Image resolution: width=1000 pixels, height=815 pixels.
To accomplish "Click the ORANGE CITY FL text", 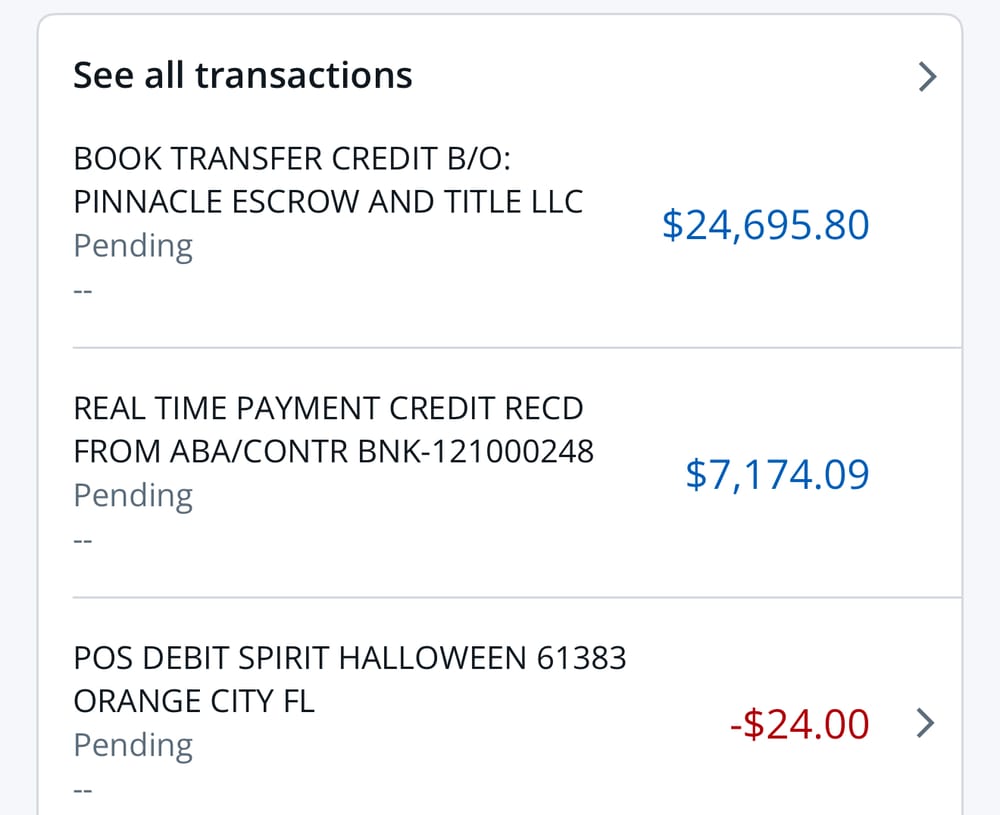I will (194, 702).
